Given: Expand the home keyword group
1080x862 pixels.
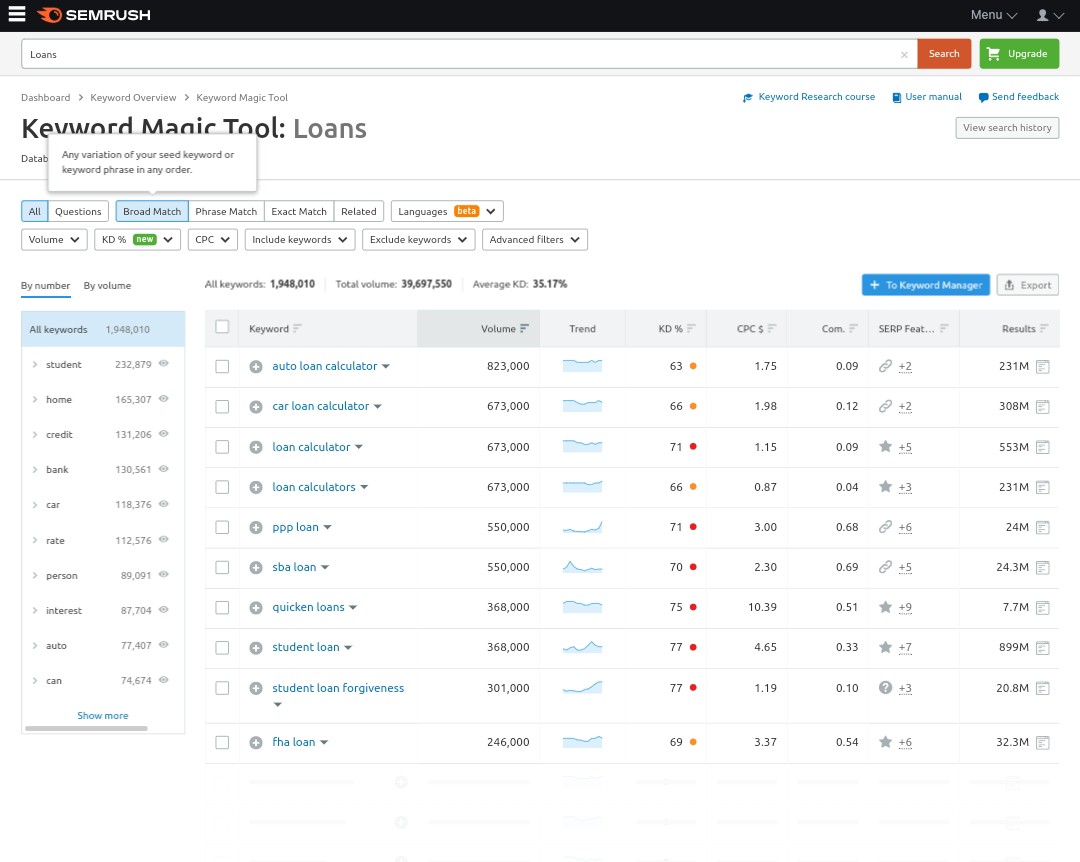Looking at the screenshot, I should point(34,400).
